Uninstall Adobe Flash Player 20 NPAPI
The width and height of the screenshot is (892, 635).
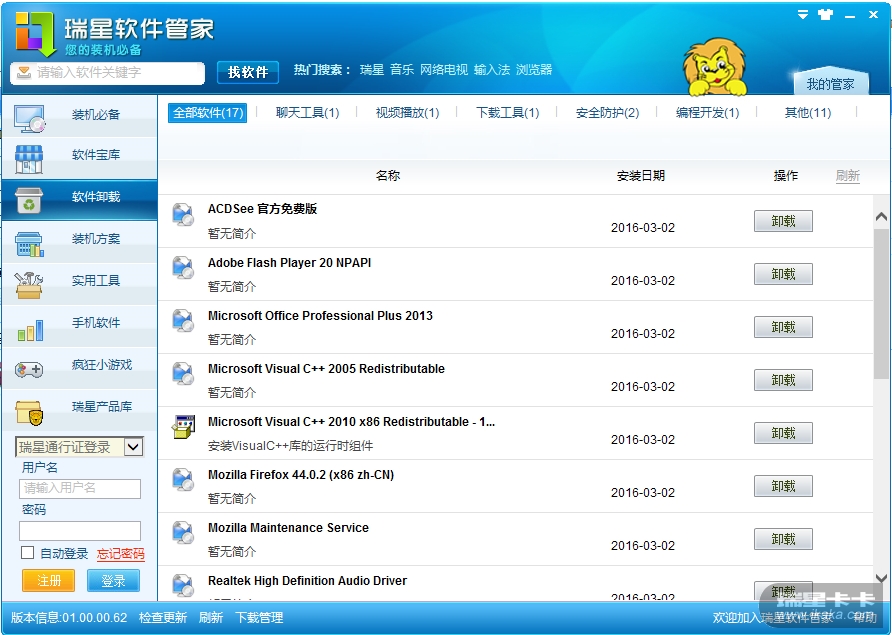783,274
